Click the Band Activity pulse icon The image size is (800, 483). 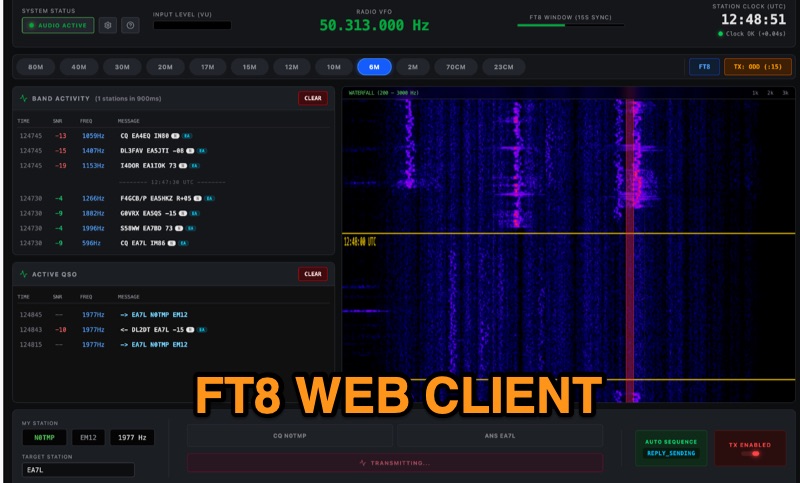[23, 98]
